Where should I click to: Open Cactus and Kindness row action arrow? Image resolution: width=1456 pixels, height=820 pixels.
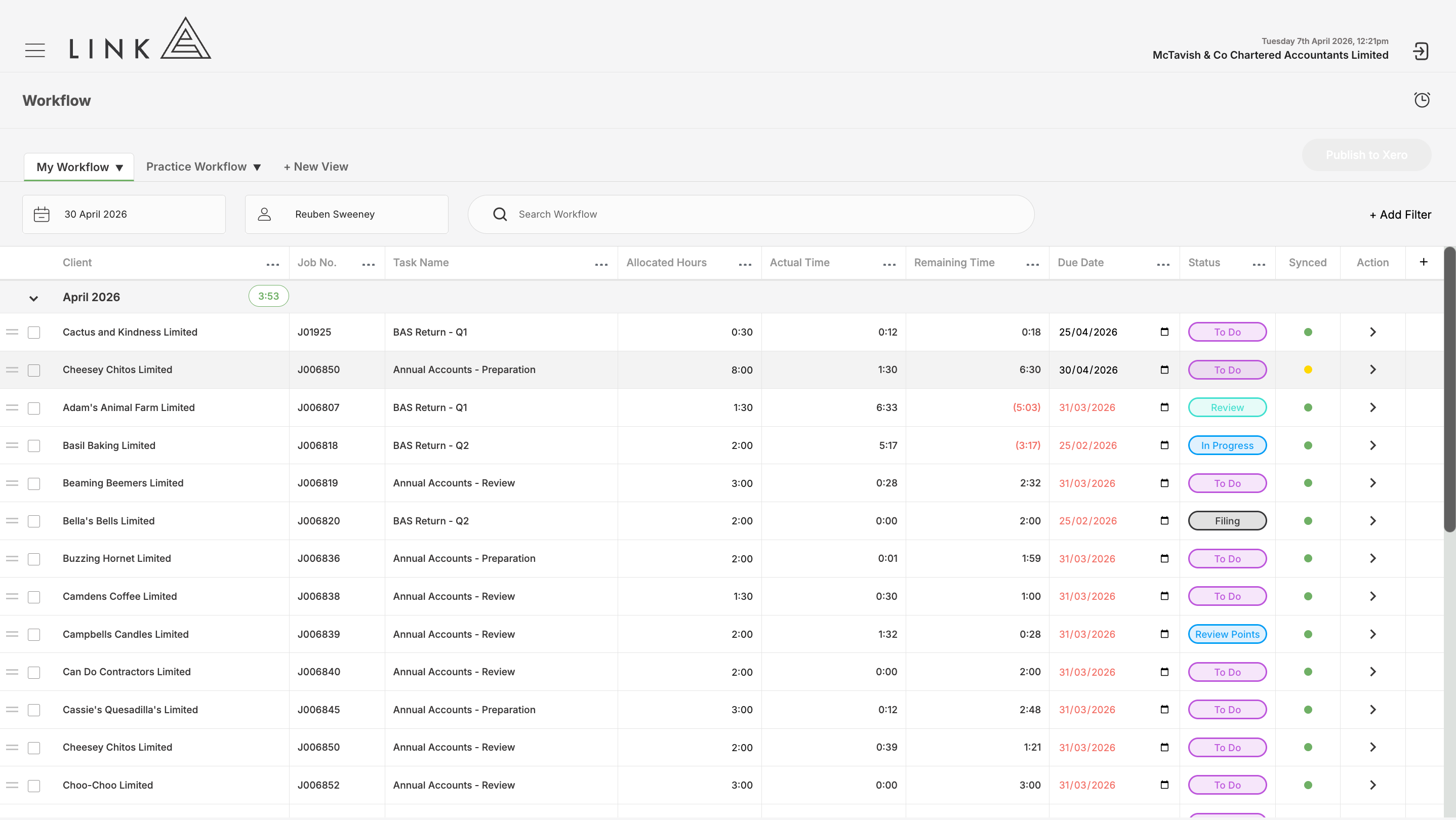pyautogui.click(x=1373, y=332)
